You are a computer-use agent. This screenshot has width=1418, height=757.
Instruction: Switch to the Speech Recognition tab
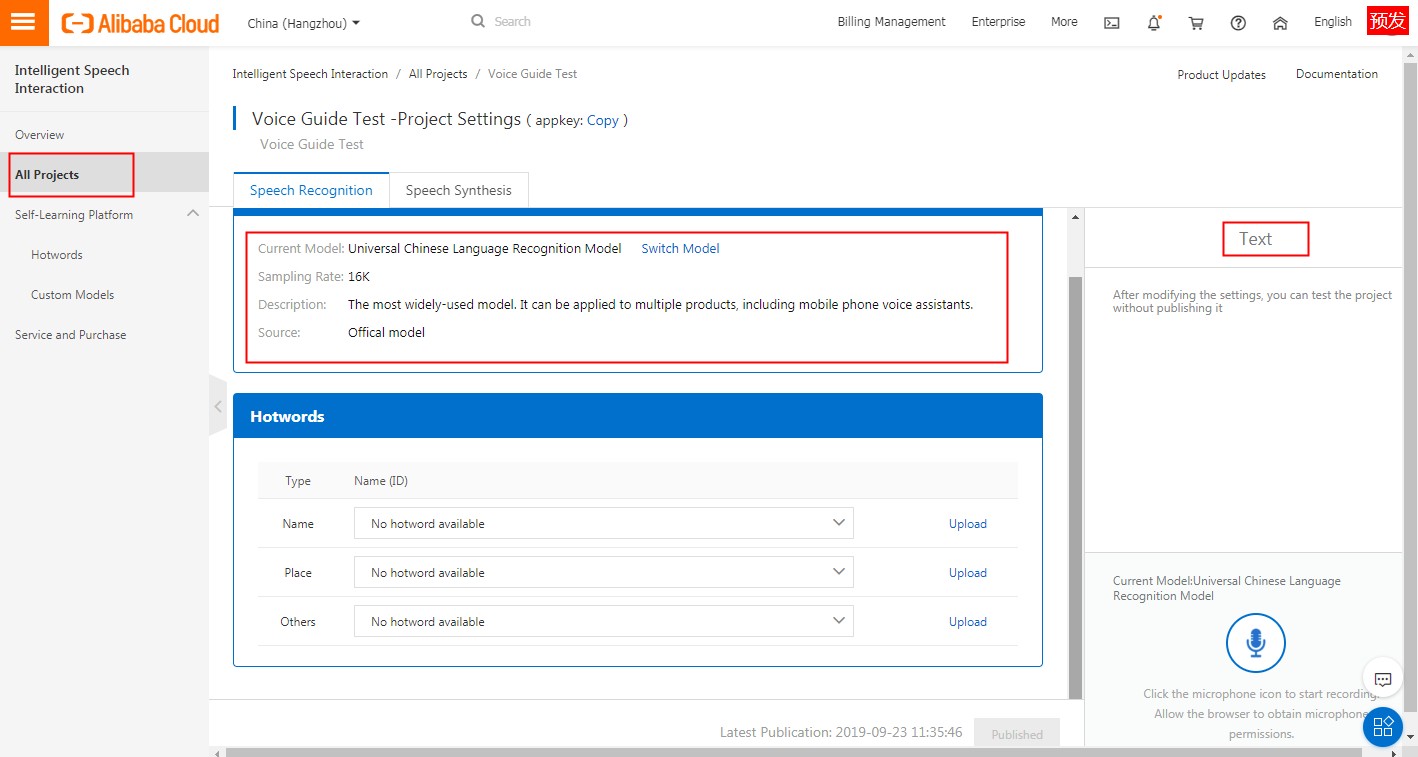coord(311,190)
